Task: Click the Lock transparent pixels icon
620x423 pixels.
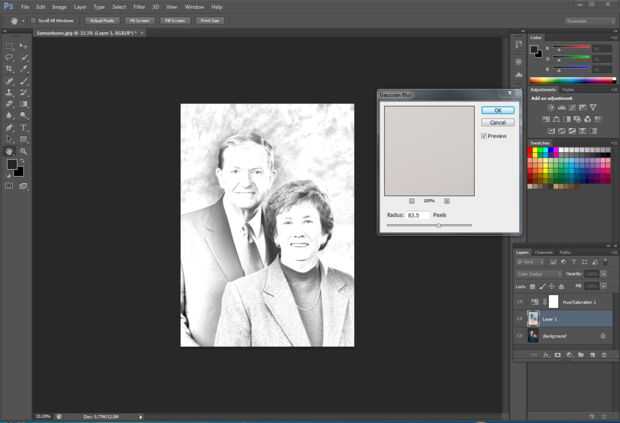Action: pos(532,286)
